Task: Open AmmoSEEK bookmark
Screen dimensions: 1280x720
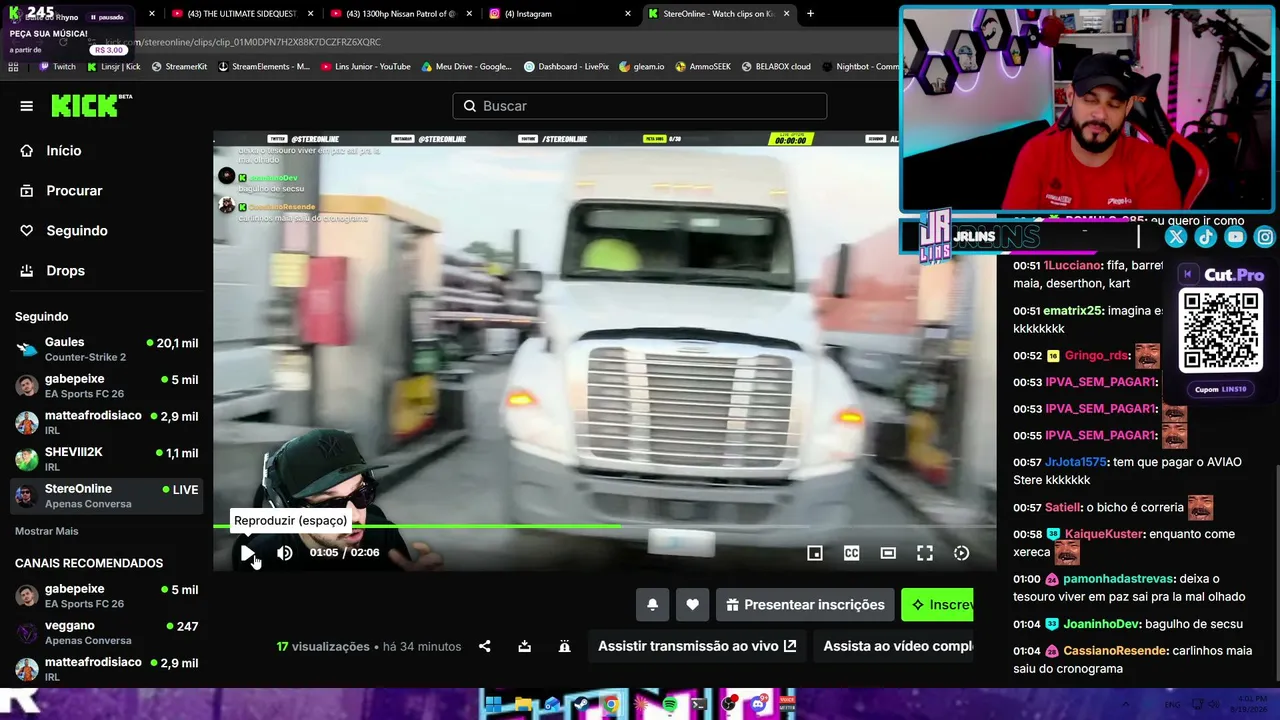Action: (703, 67)
